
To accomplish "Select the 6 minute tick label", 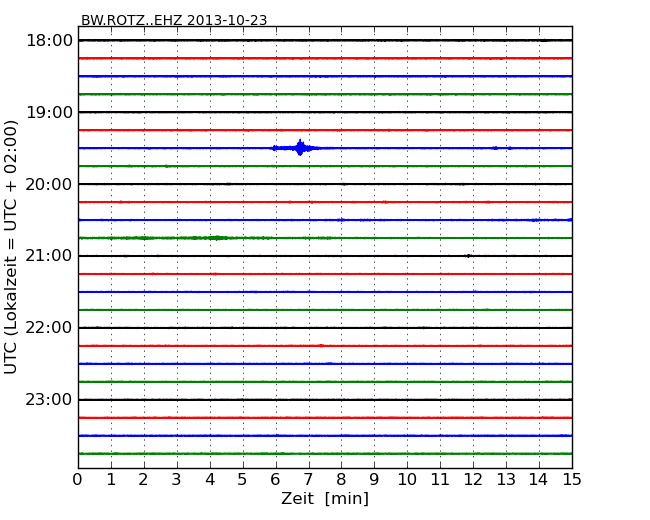I will (275, 479).
